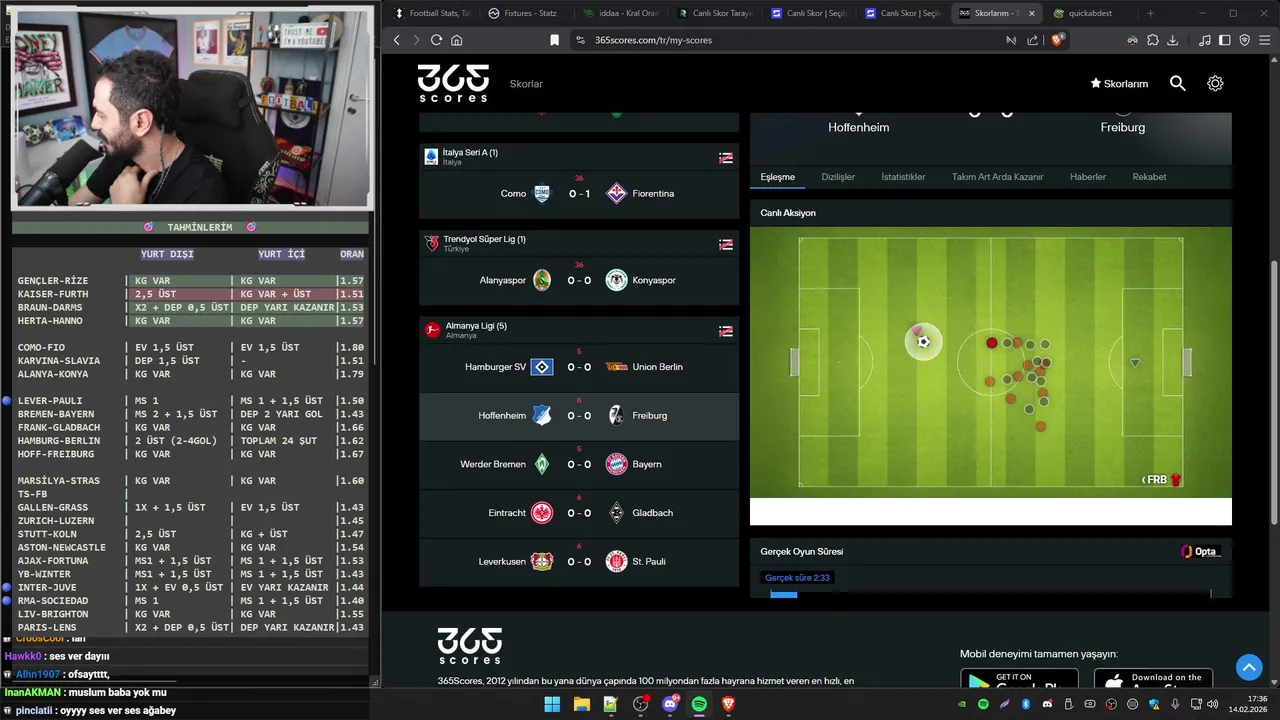Image resolution: width=1280 pixels, height=720 pixels.
Task: Switch to the İstatistikler tab
Action: (x=903, y=177)
